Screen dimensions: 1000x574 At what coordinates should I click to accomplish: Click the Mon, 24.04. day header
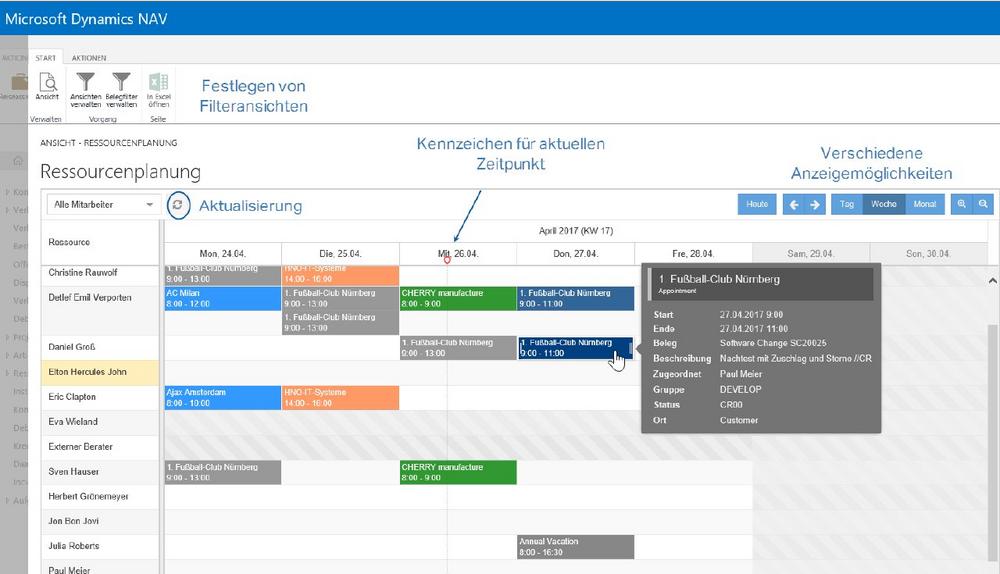223,254
